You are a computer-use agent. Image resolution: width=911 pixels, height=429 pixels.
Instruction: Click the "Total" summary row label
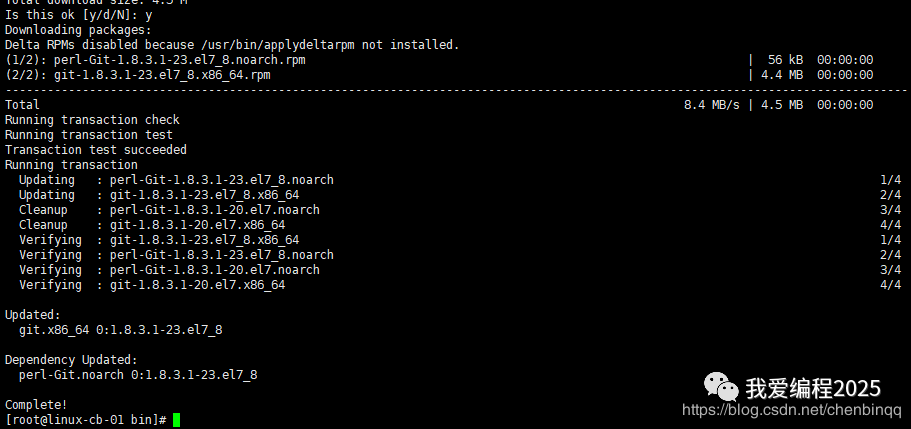click(23, 105)
